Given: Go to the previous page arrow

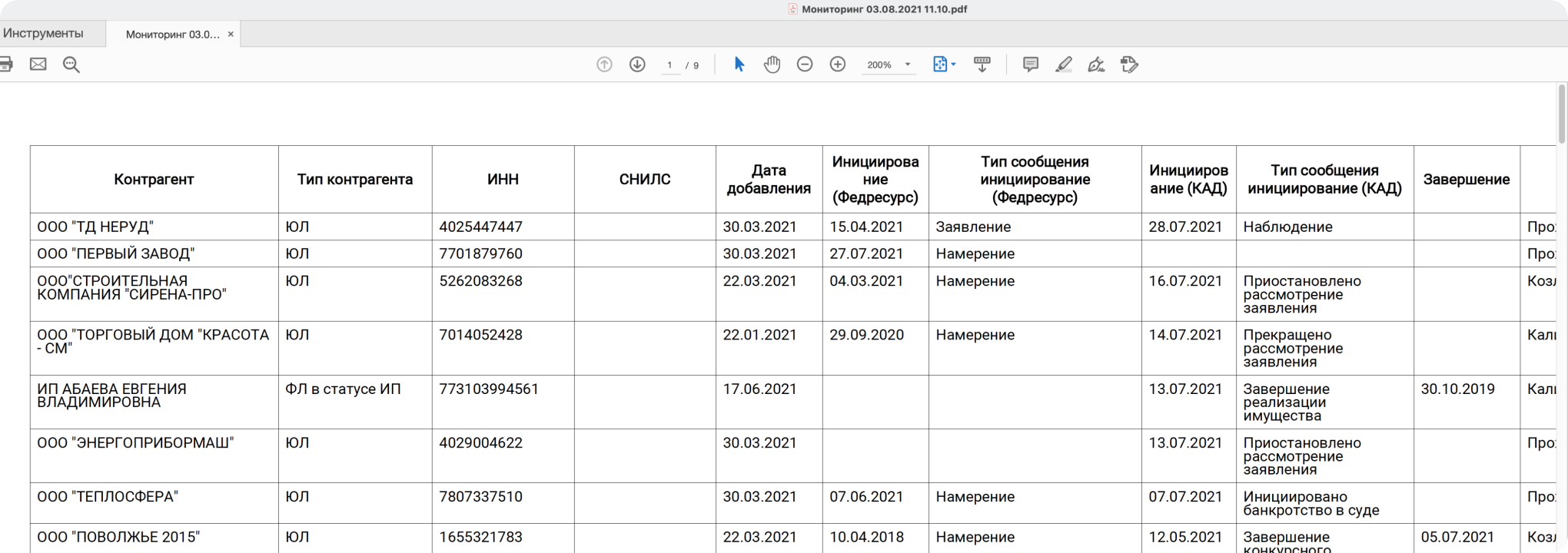Looking at the screenshot, I should point(605,65).
